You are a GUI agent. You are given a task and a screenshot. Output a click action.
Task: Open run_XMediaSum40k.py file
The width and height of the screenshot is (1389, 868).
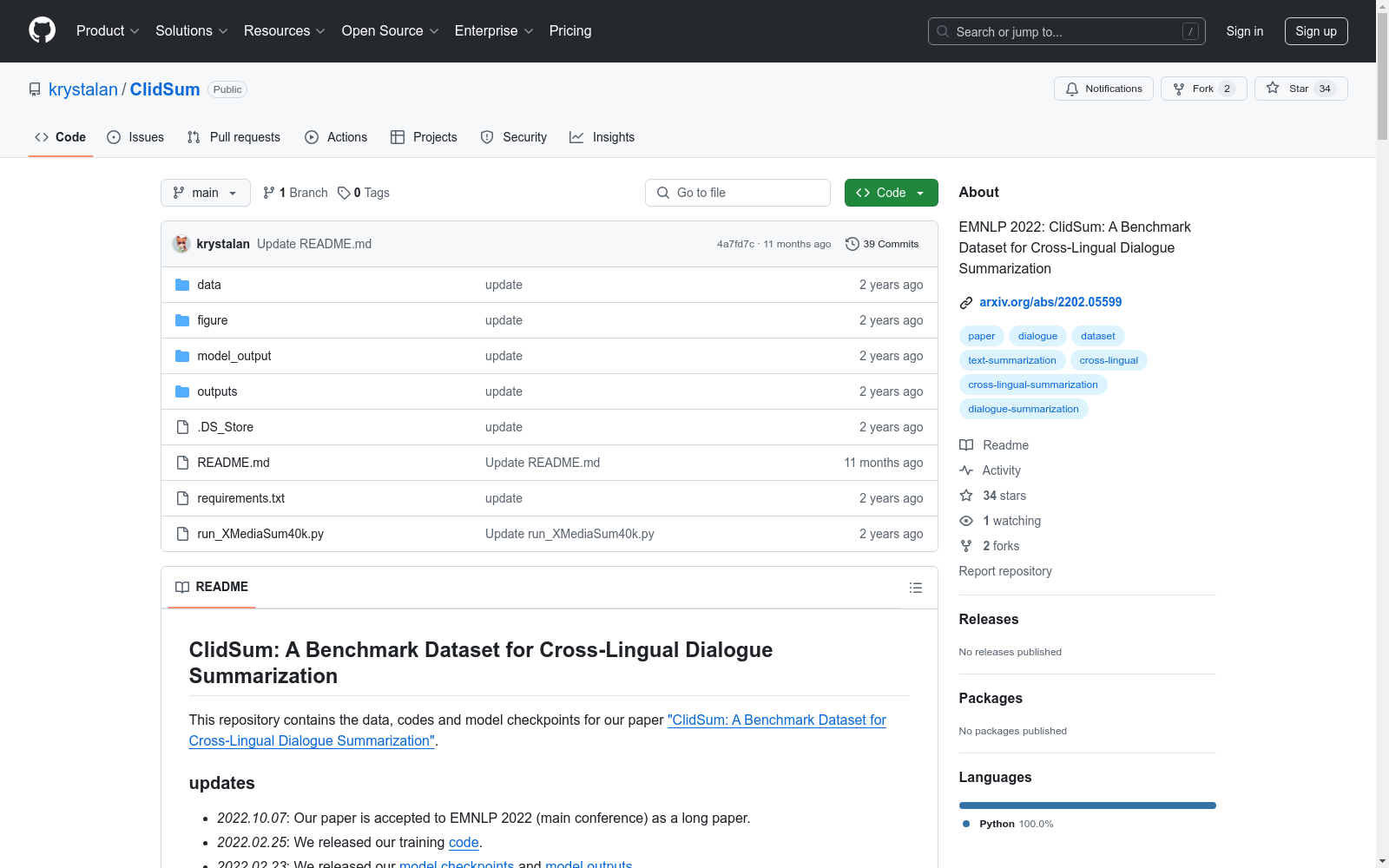pos(260,534)
